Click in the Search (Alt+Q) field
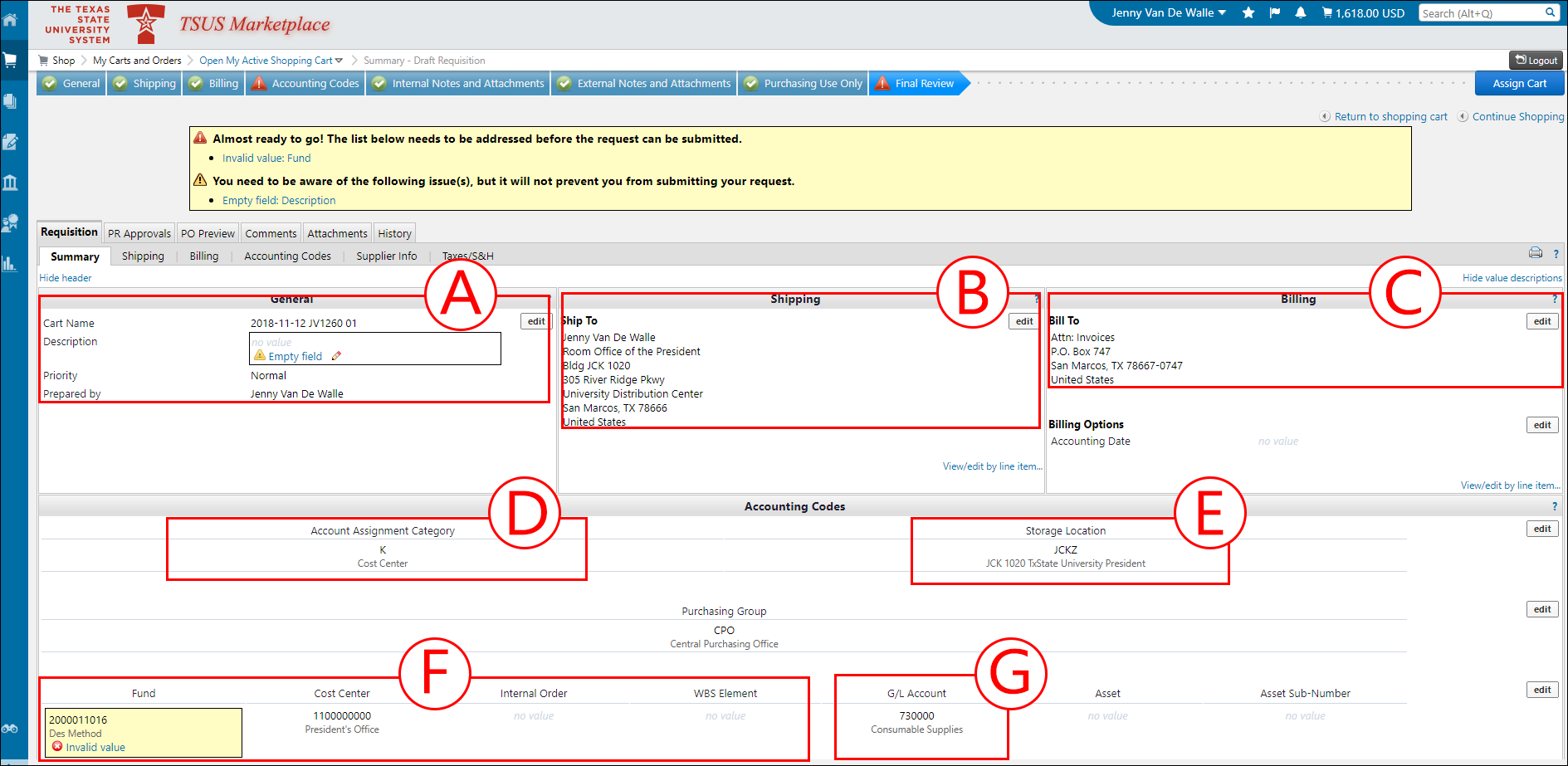The width and height of the screenshot is (1568, 766). point(1480,13)
